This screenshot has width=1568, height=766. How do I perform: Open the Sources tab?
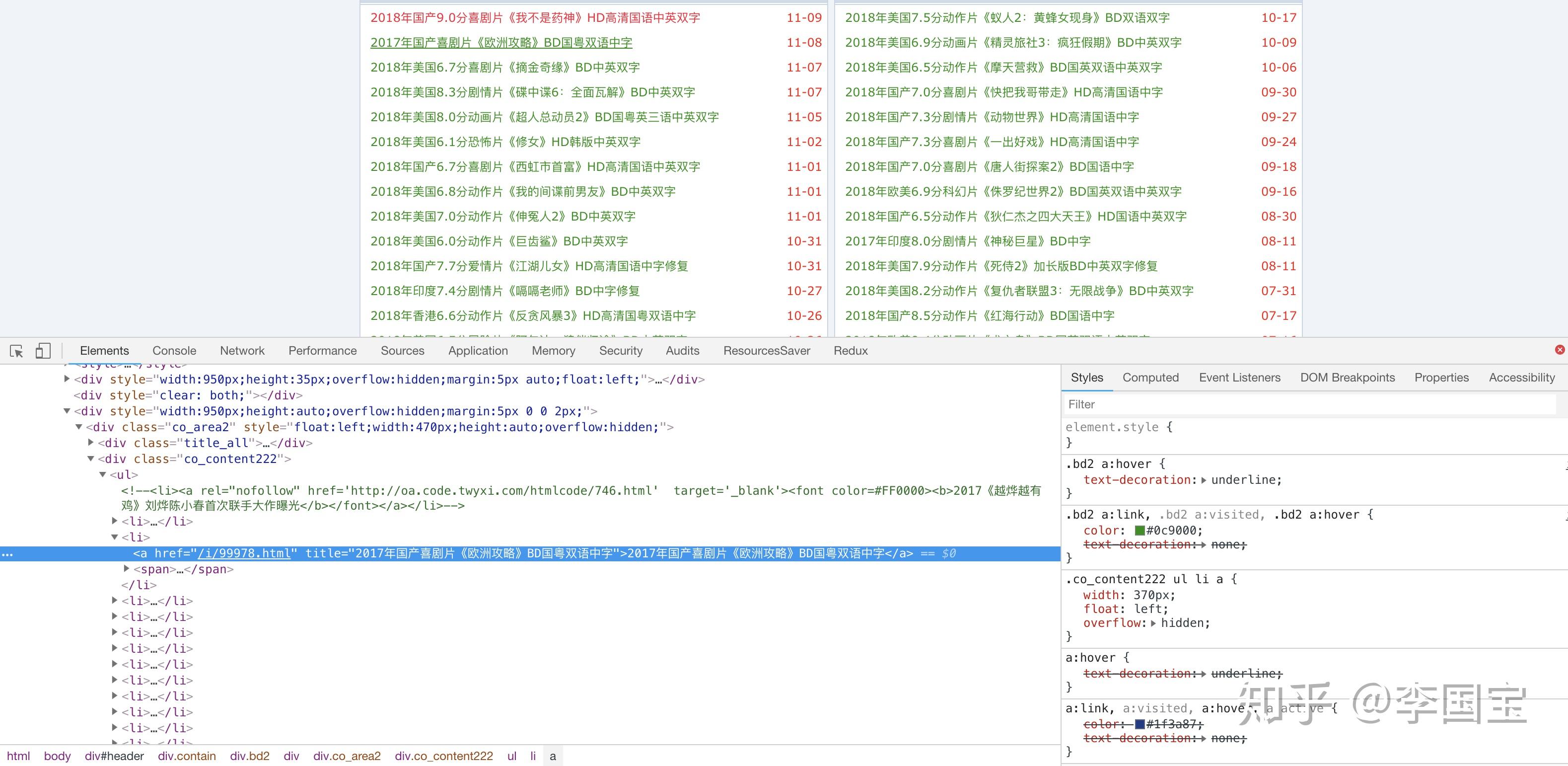pos(402,351)
